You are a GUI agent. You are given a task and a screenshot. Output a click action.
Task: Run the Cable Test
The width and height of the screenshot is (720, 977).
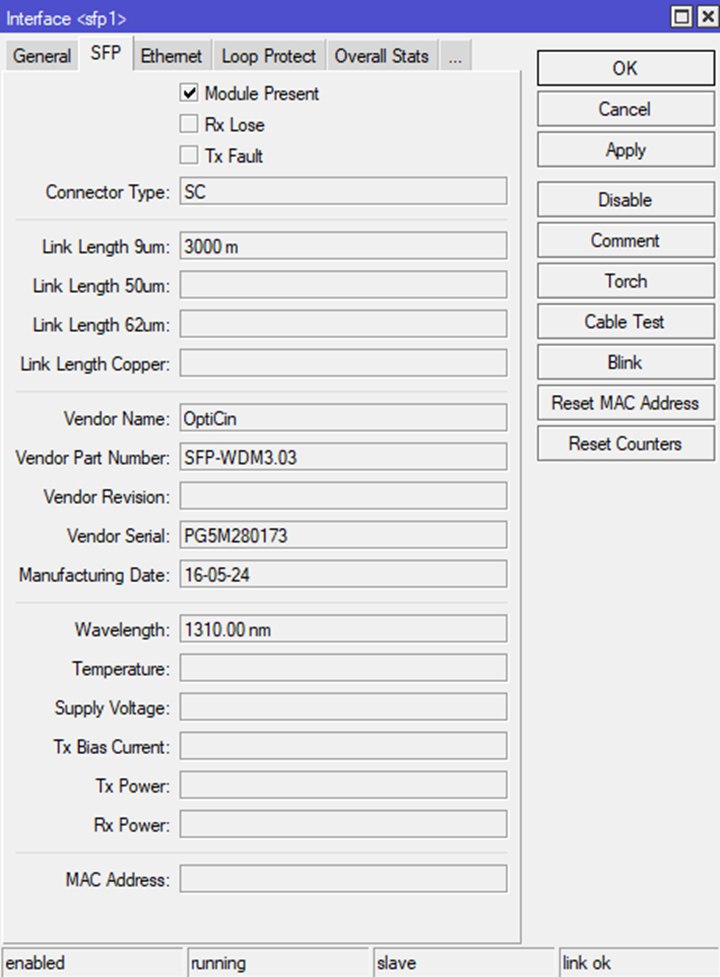pos(625,322)
